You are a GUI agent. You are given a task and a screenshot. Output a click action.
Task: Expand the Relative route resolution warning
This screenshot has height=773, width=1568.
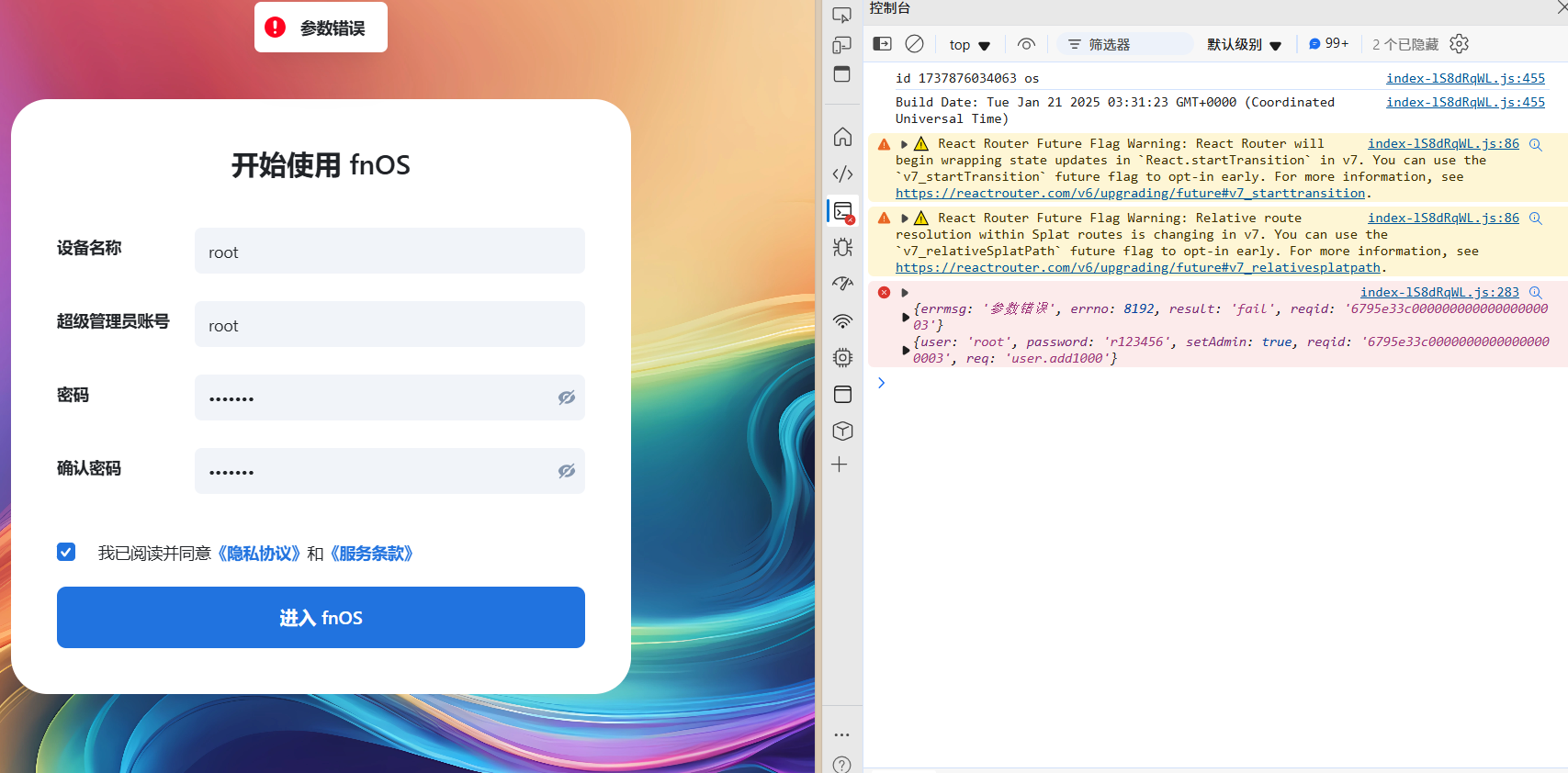[905, 218]
